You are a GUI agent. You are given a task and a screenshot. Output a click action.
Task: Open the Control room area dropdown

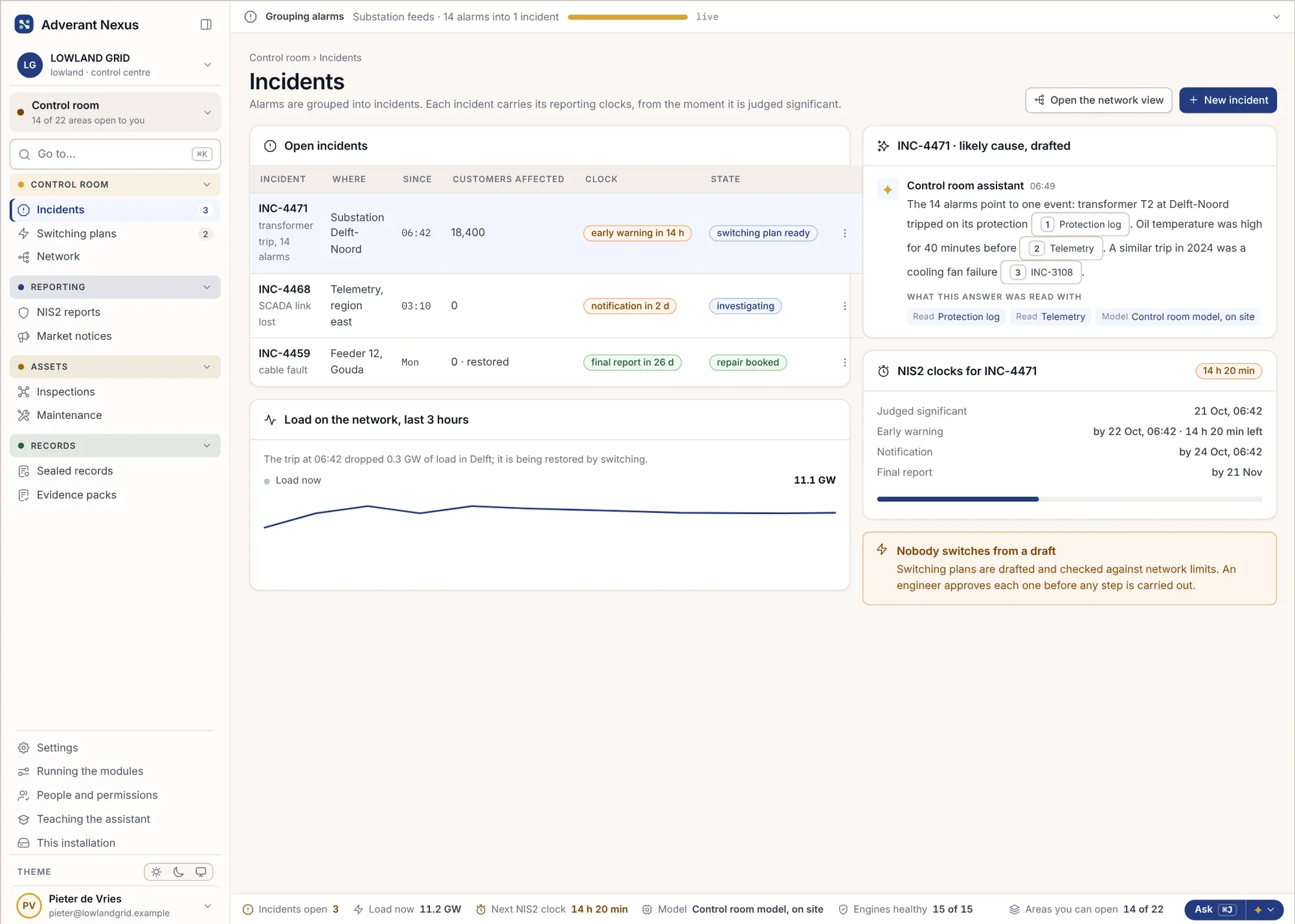click(x=115, y=112)
